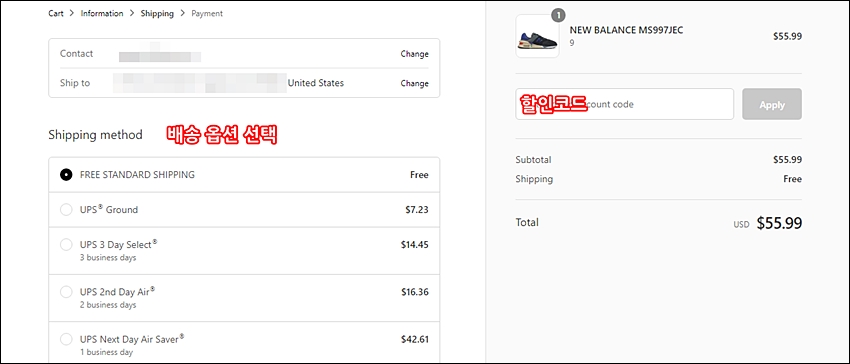850x364 pixels.
Task: Apply the discount code
Action: pos(772,104)
